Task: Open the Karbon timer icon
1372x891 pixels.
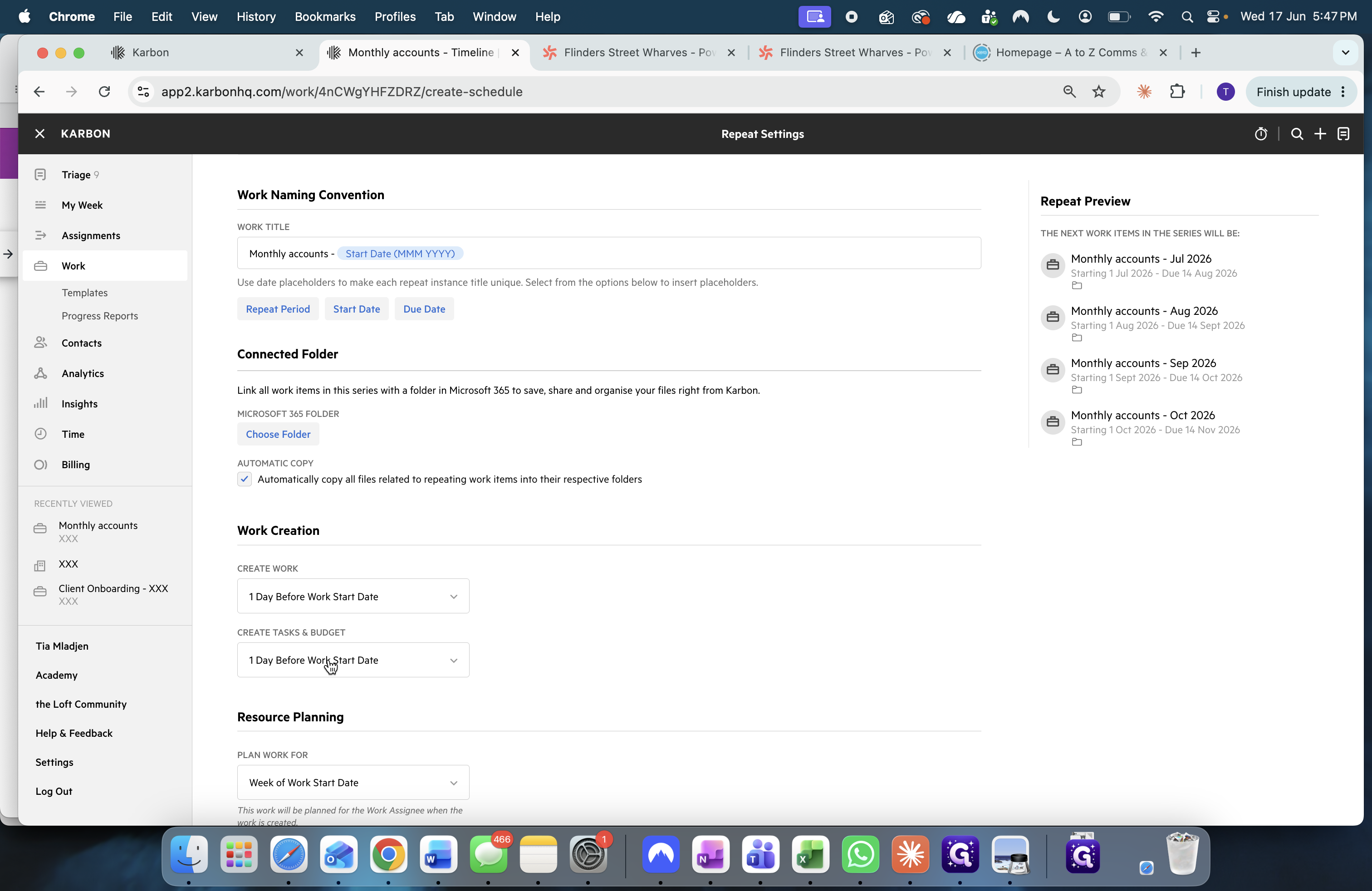Action: coord(1261,134)
